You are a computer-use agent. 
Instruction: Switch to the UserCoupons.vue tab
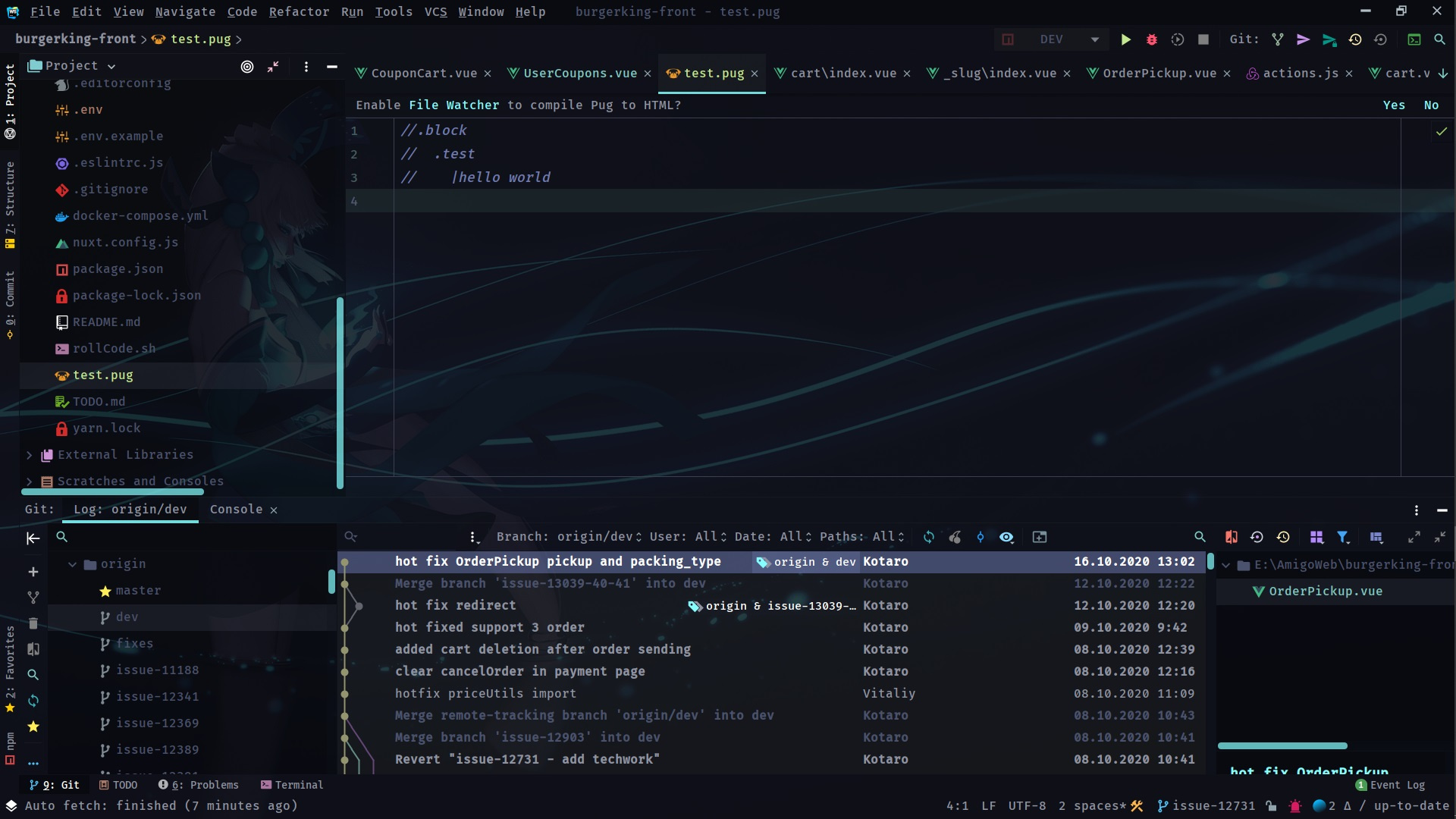[x=579, y=73]
